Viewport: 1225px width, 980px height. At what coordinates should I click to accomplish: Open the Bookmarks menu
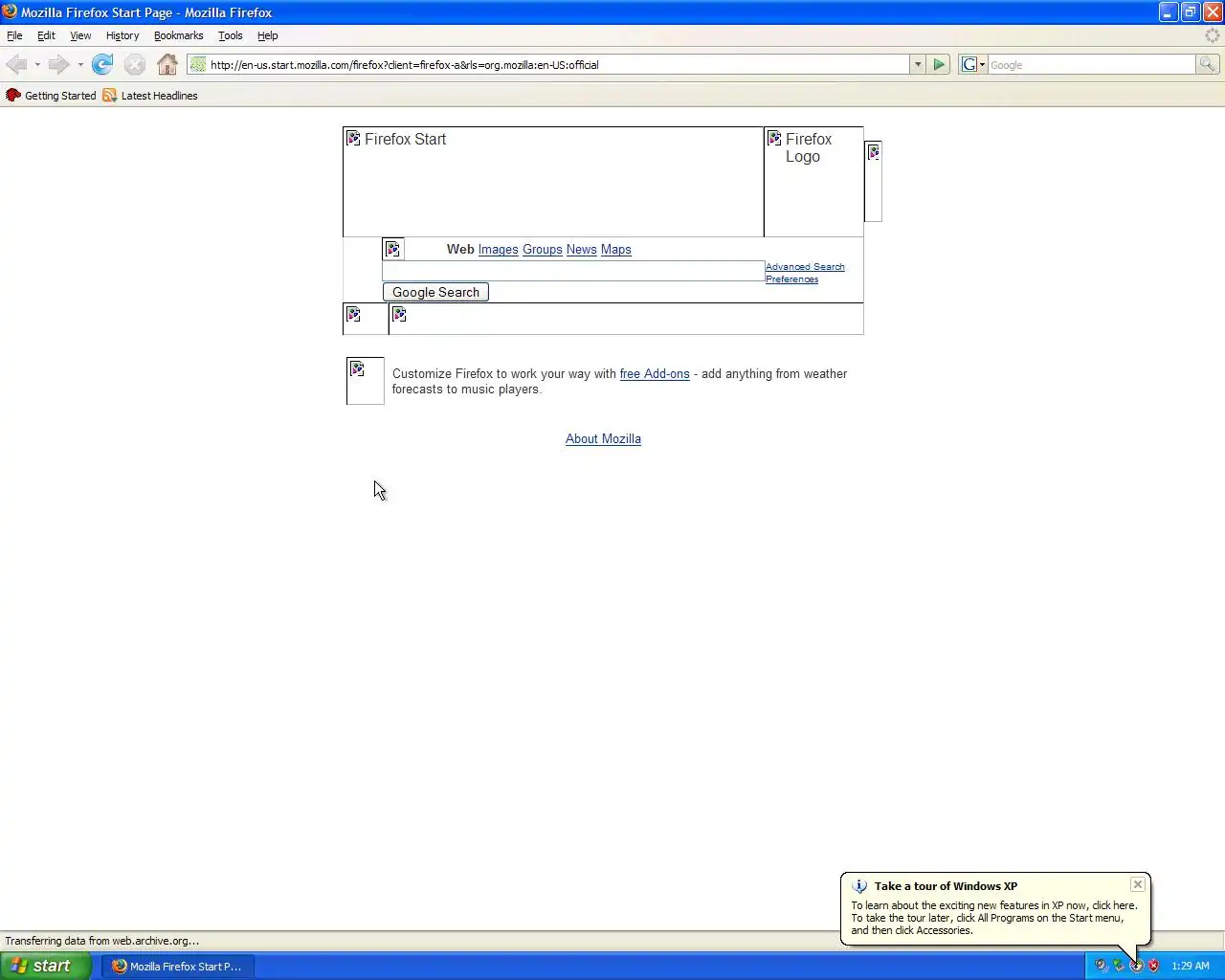178,35
